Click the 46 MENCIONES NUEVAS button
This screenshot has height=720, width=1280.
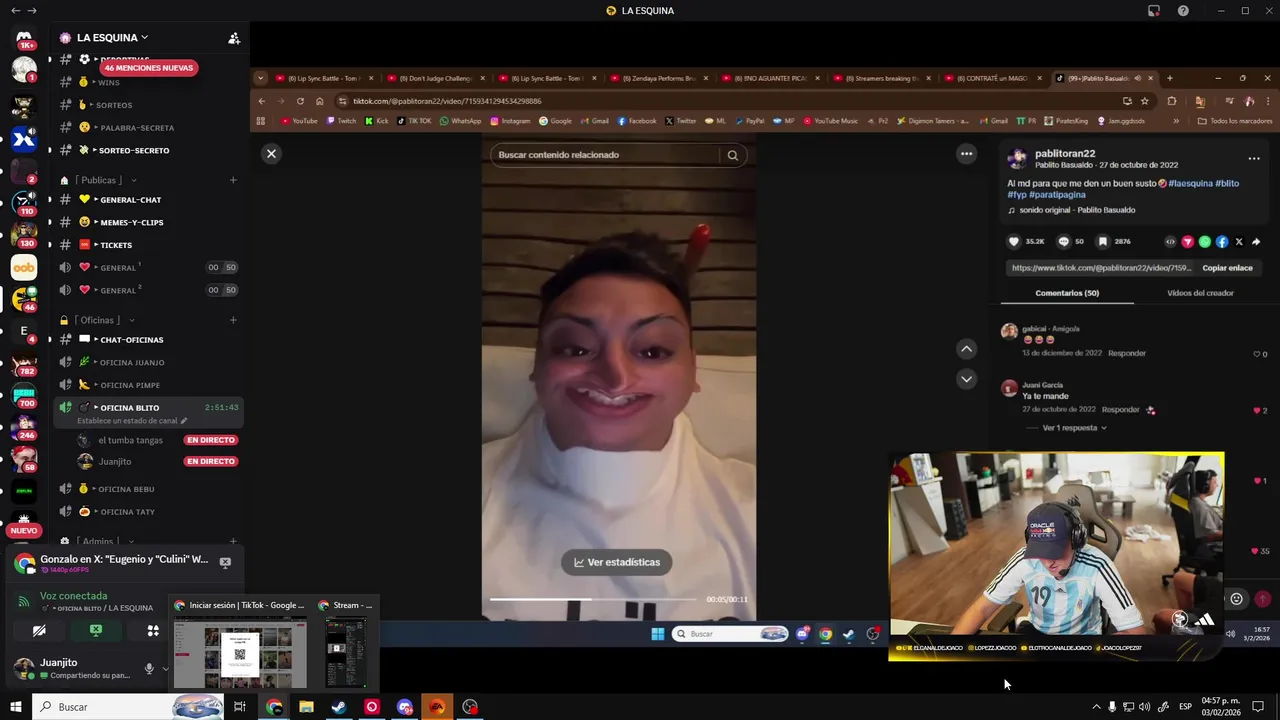149,68
